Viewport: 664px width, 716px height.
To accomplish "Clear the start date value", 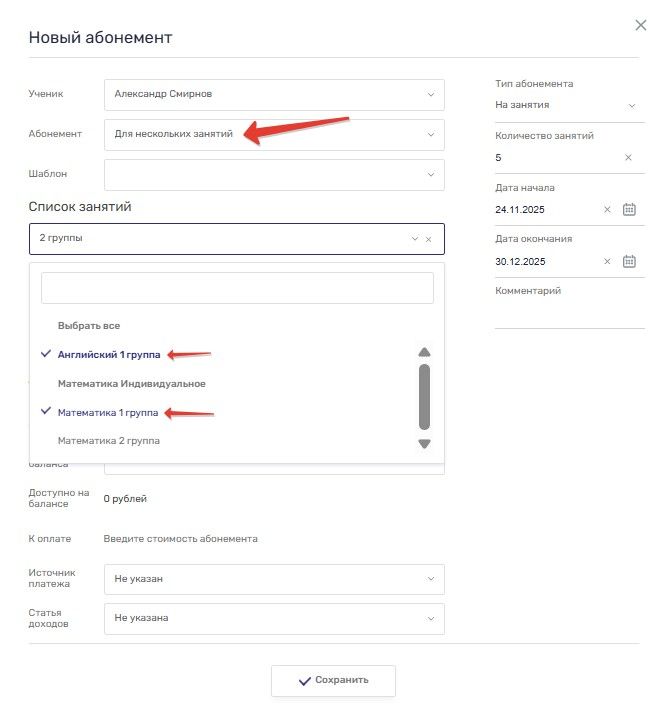I will [607, 210].
